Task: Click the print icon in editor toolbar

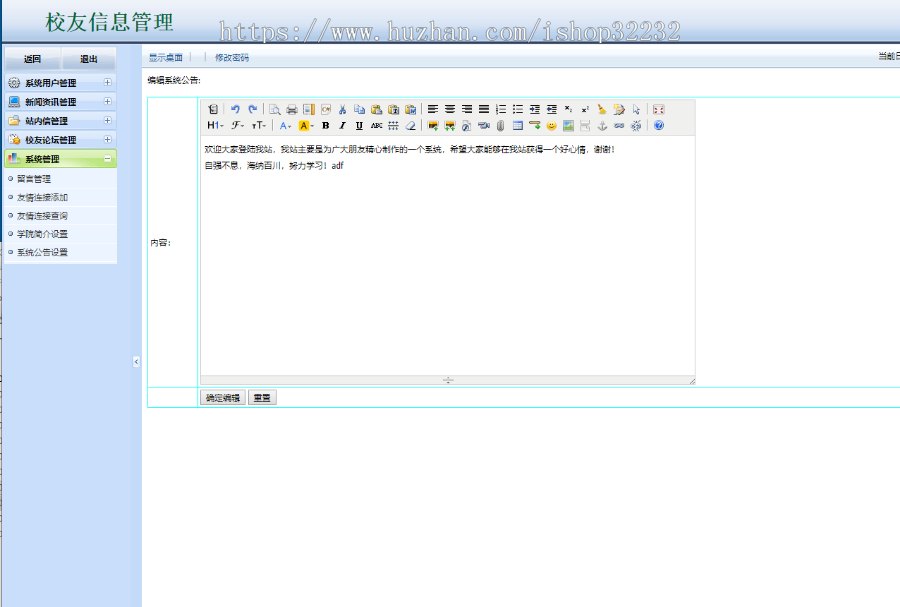Action: click(x=292, y=109)
